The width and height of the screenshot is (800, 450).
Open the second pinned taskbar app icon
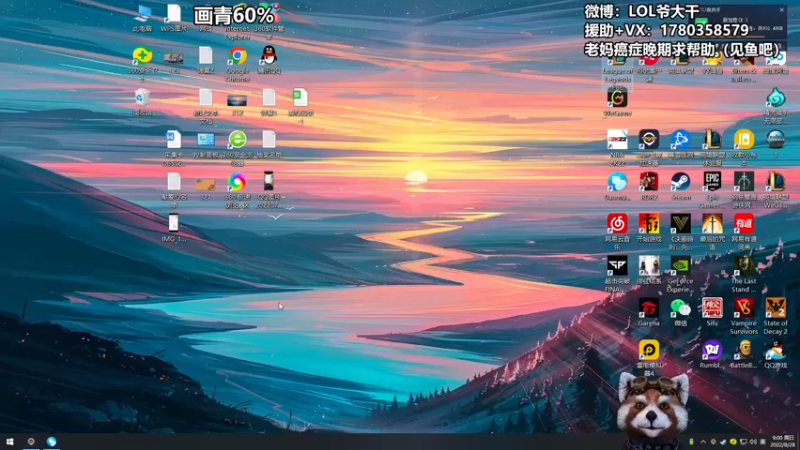[31, 441]
